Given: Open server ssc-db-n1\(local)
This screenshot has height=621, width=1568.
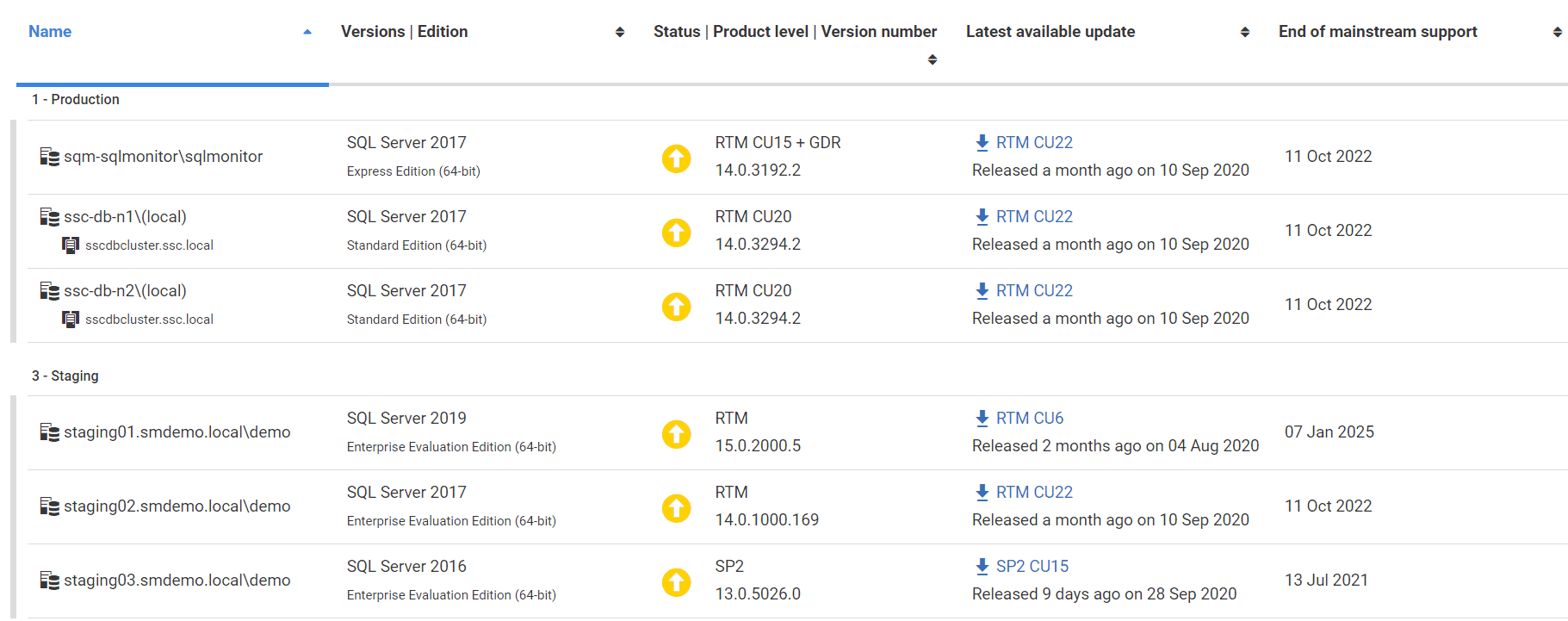Looking at the screenshot, I should click(126, 217).
